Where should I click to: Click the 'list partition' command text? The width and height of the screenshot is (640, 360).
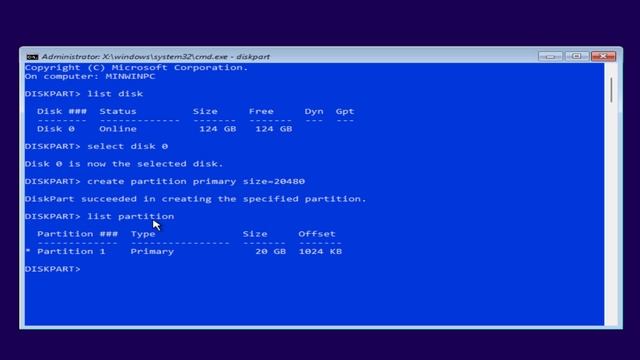(x=131, y=216)
